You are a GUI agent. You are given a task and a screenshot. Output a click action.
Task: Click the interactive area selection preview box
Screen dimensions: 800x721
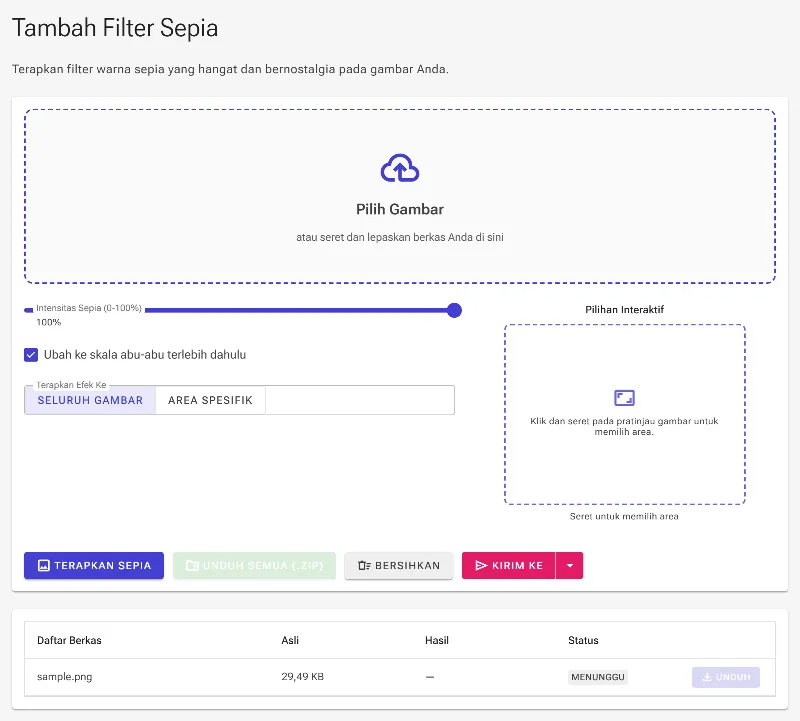(x=624, y=414)
